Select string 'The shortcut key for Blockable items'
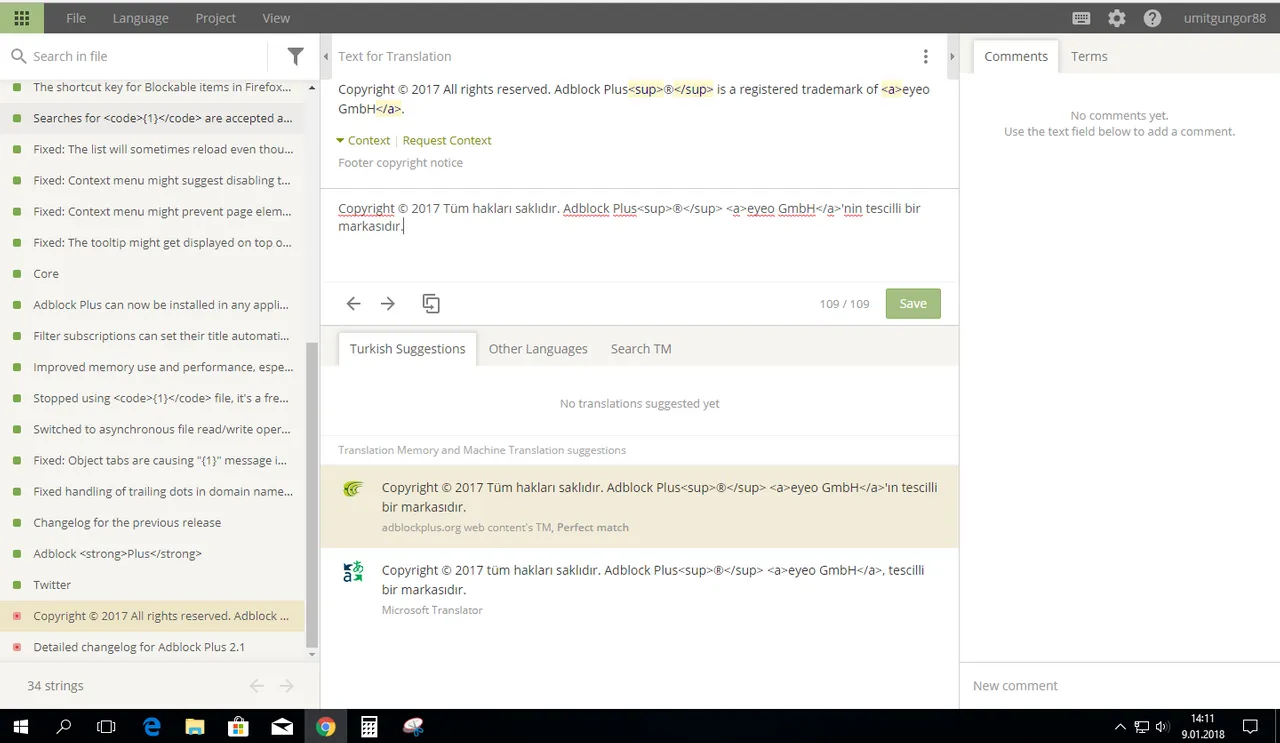The image size is (1280, 743). [152, 87]
